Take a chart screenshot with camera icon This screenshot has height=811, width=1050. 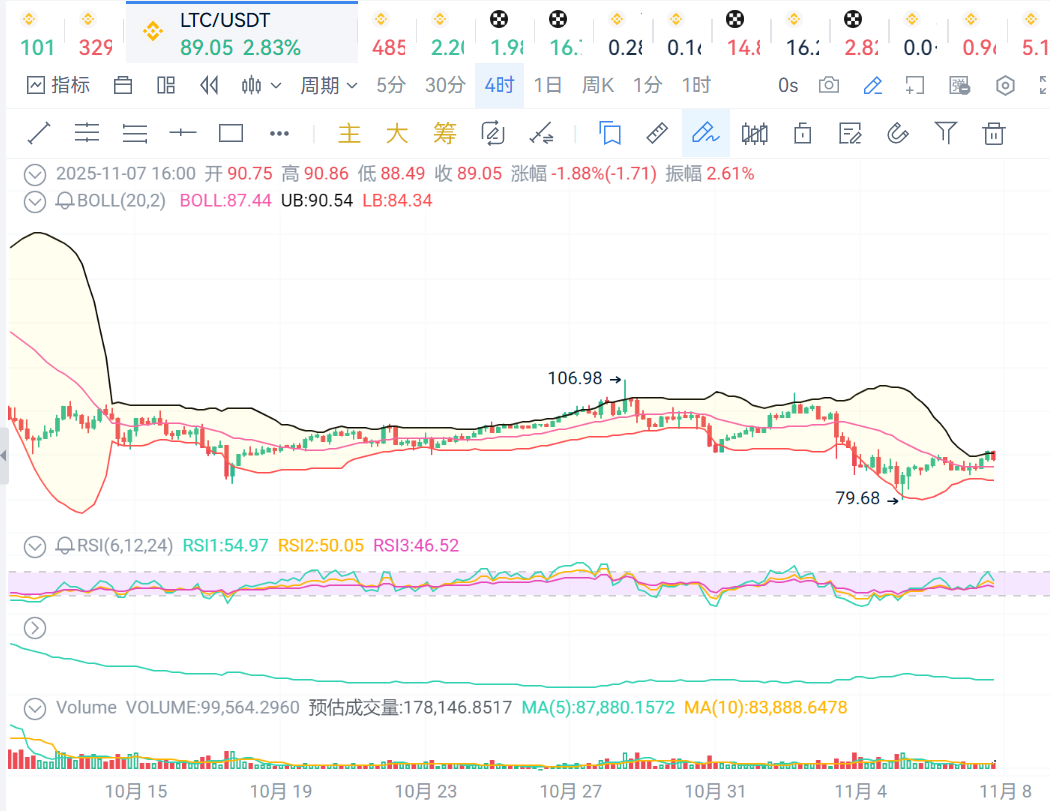pos(829,85)
